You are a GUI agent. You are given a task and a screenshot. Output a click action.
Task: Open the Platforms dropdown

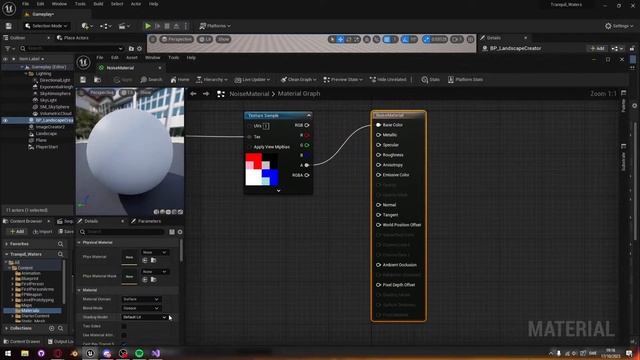215,26
